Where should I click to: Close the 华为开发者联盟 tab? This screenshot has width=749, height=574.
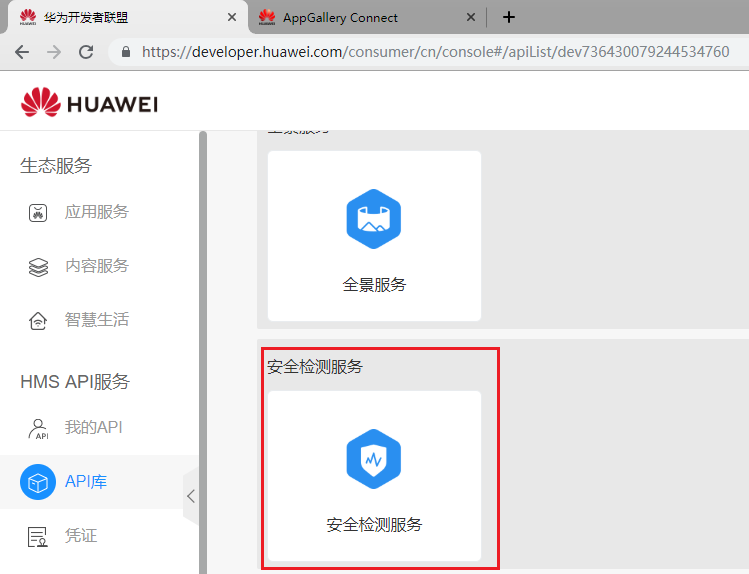point(232,17)
